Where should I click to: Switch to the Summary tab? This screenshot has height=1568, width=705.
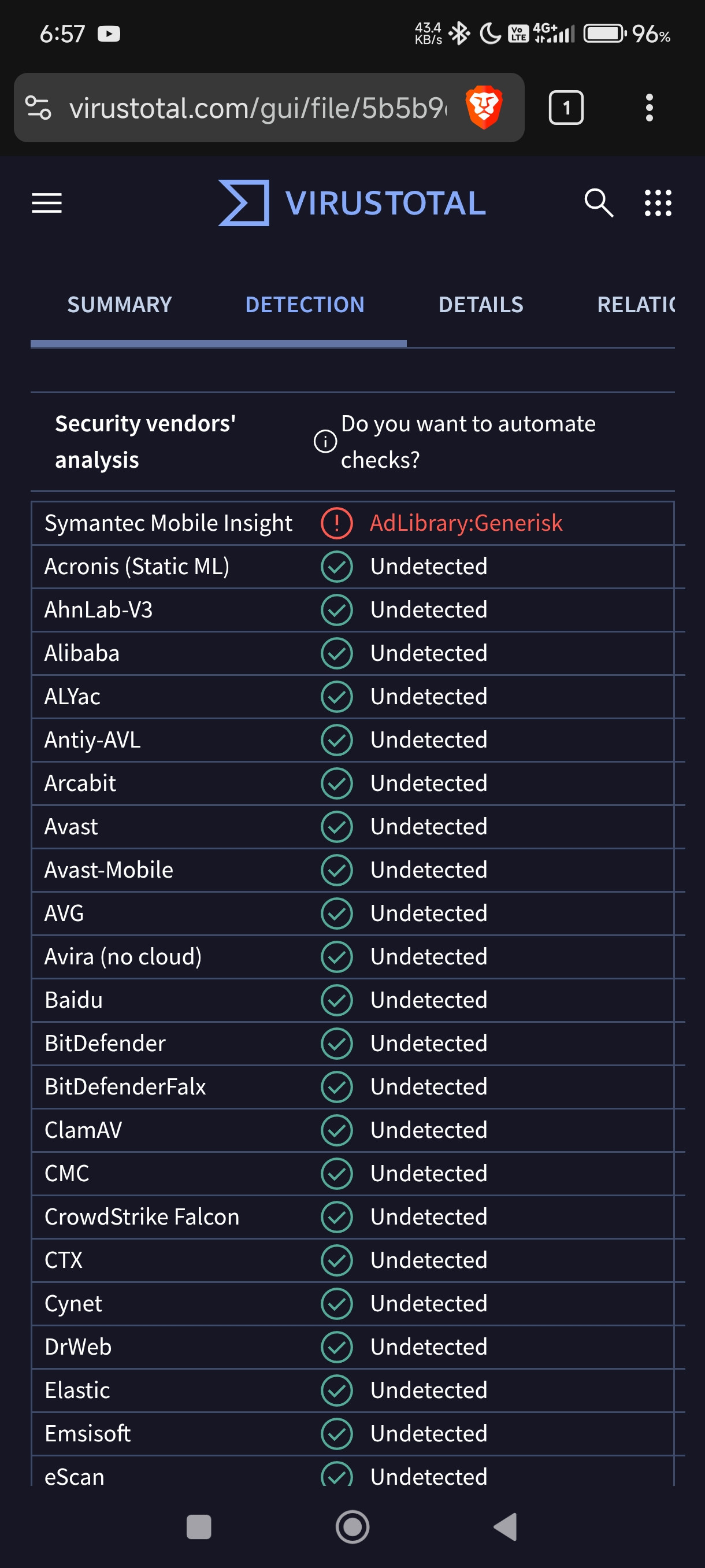(x=119, y=304)
